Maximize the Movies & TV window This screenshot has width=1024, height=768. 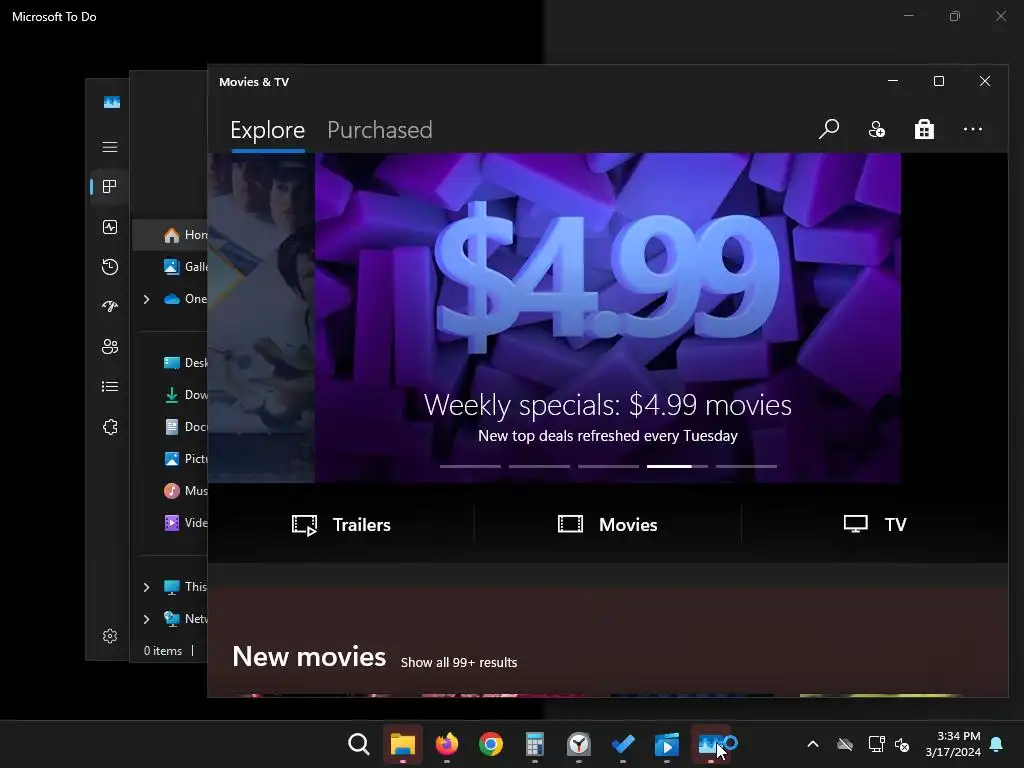coord(938,81)
